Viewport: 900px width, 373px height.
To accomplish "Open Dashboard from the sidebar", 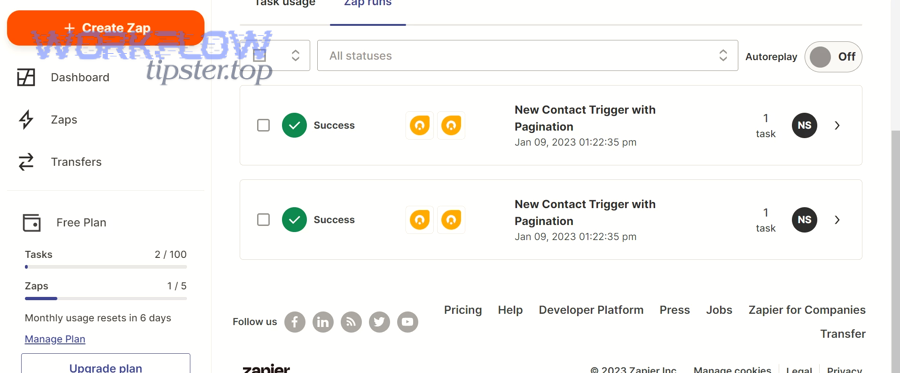I will click(x=80, y=77).
